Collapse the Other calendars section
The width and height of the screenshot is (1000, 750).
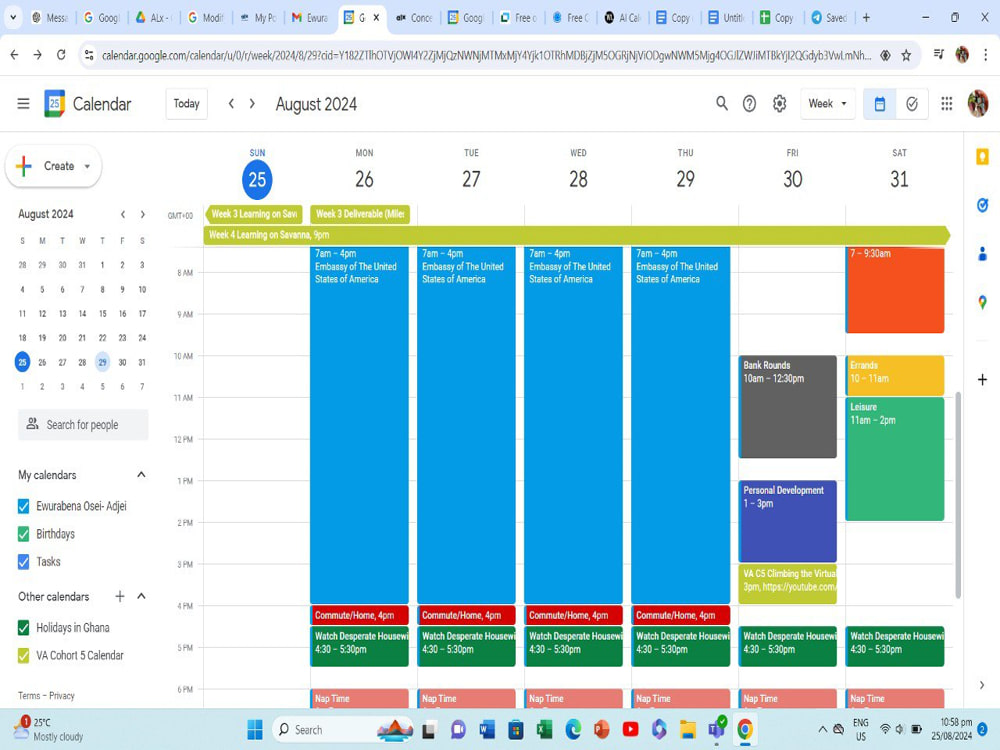click(142, 596)
